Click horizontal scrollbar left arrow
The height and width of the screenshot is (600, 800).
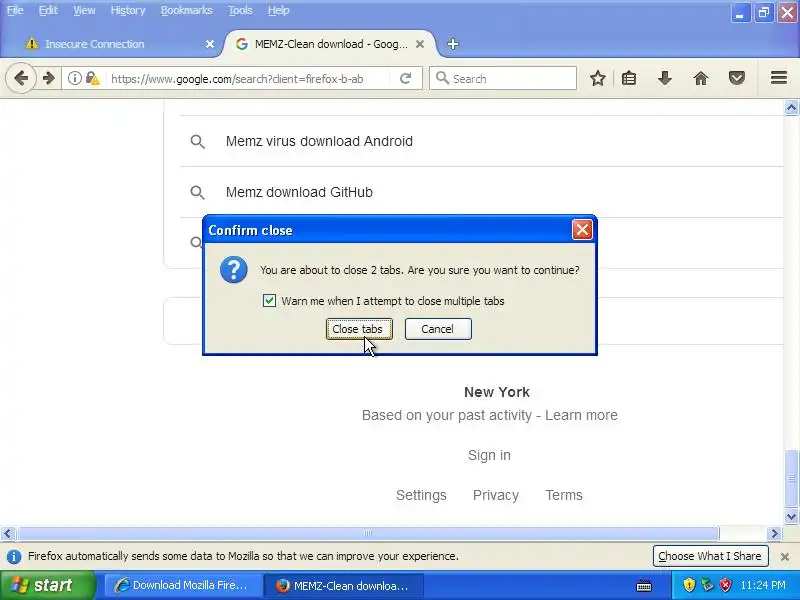coord(7,534)
